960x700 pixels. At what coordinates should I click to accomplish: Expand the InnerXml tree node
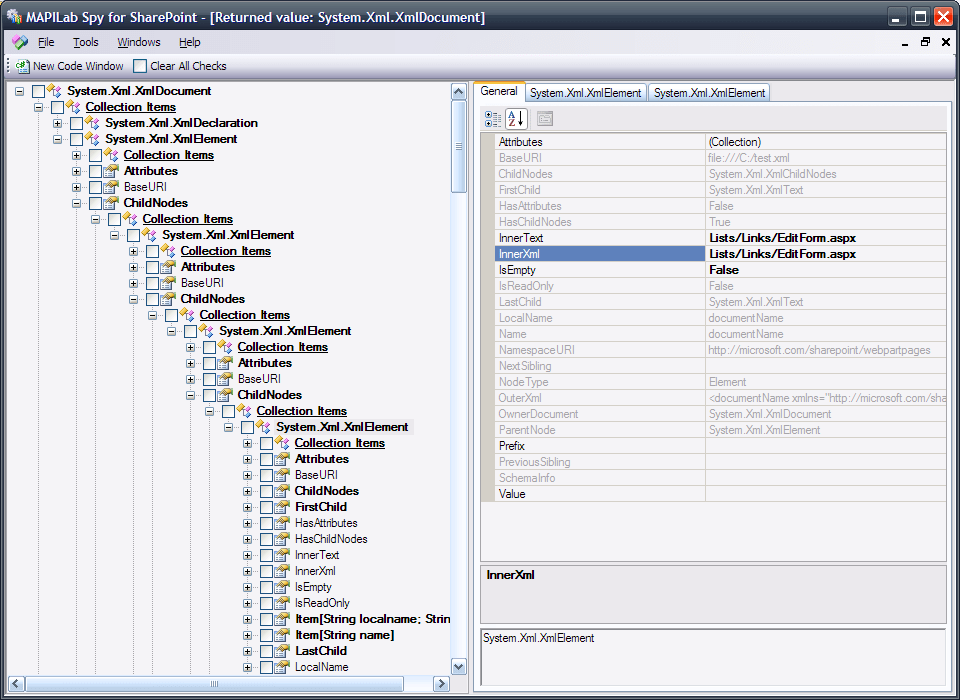point(247,571)
